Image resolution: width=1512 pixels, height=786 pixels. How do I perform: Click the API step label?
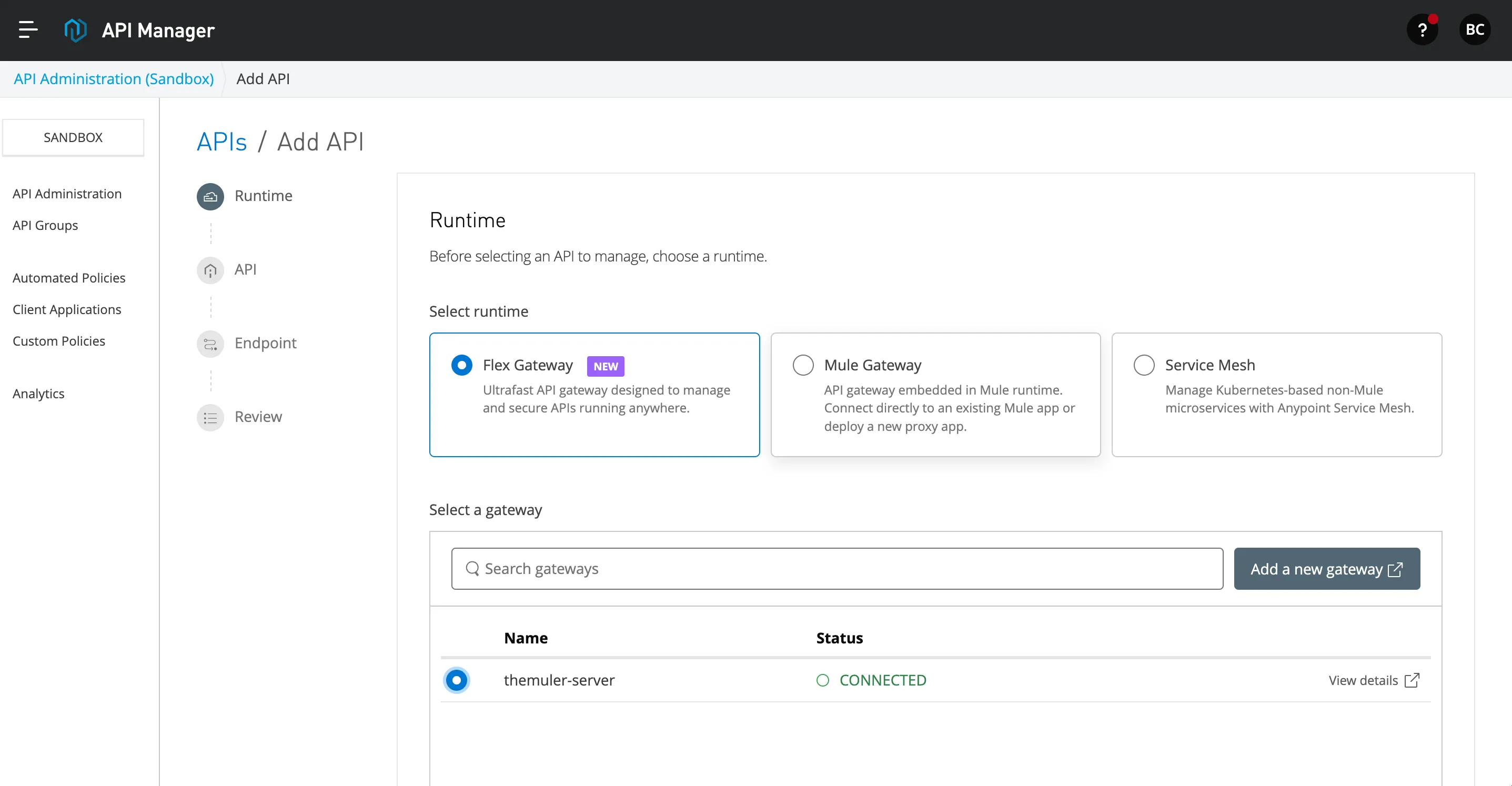pyautogui.click(x=245, y=269)
